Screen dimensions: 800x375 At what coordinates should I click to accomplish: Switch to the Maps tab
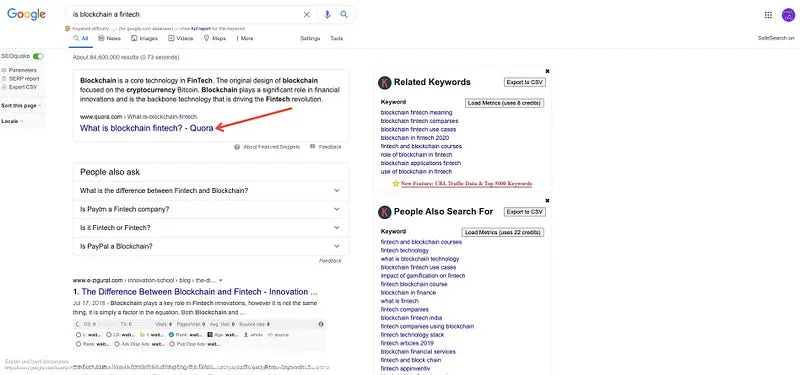[x=215, y=38]
